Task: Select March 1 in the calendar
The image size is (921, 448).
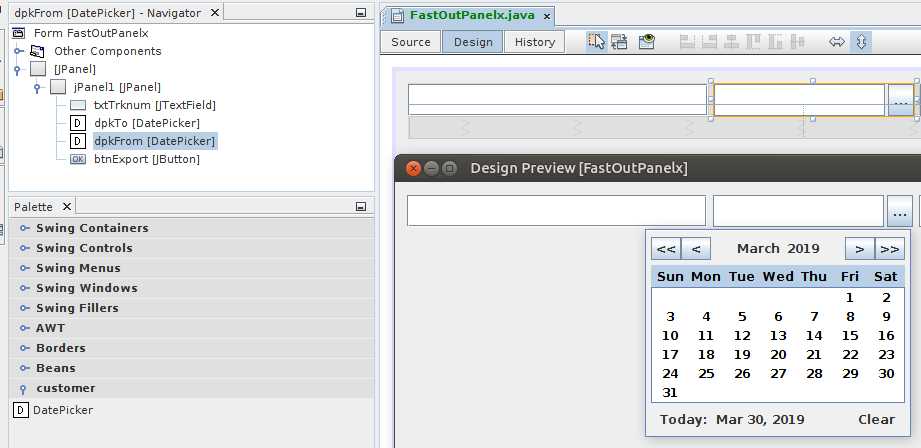Action: (849, 298)
